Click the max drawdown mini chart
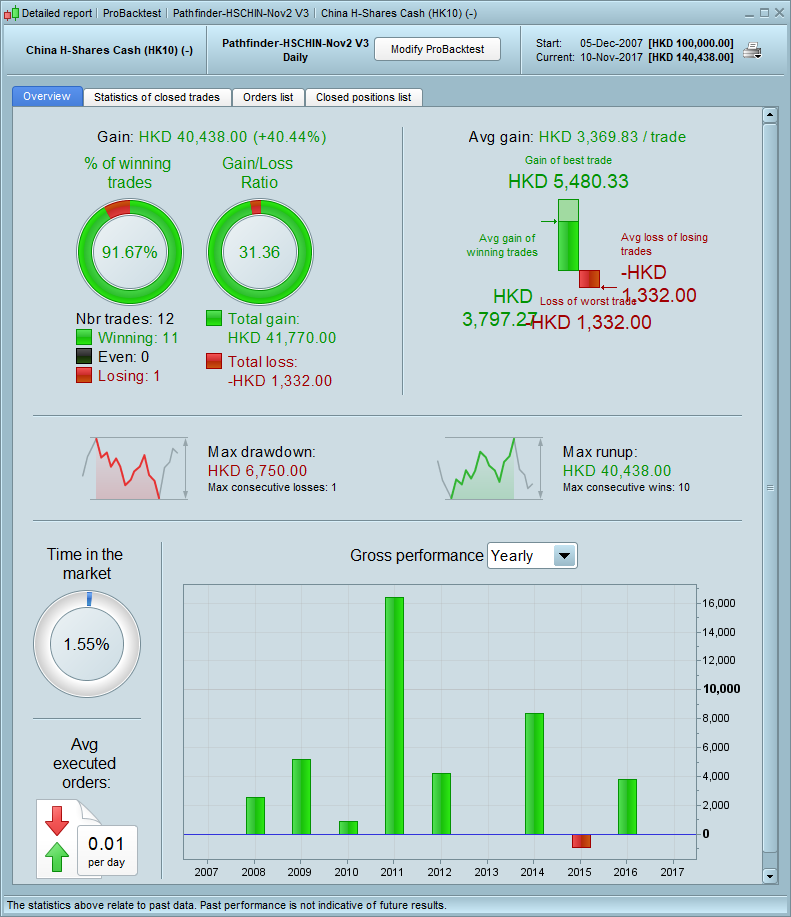 136,468
